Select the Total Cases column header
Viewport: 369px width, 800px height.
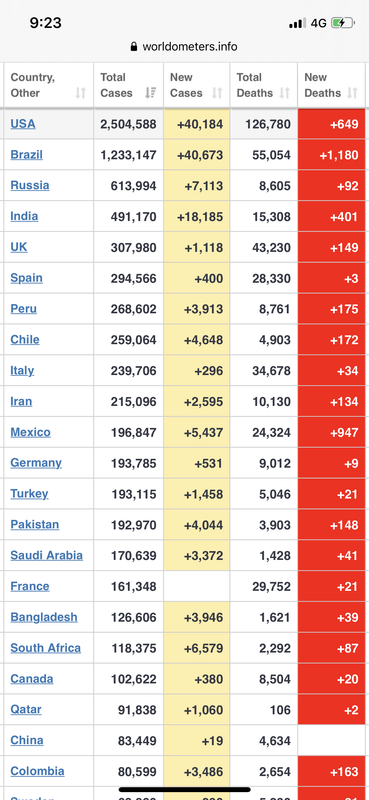coord(129,85)
